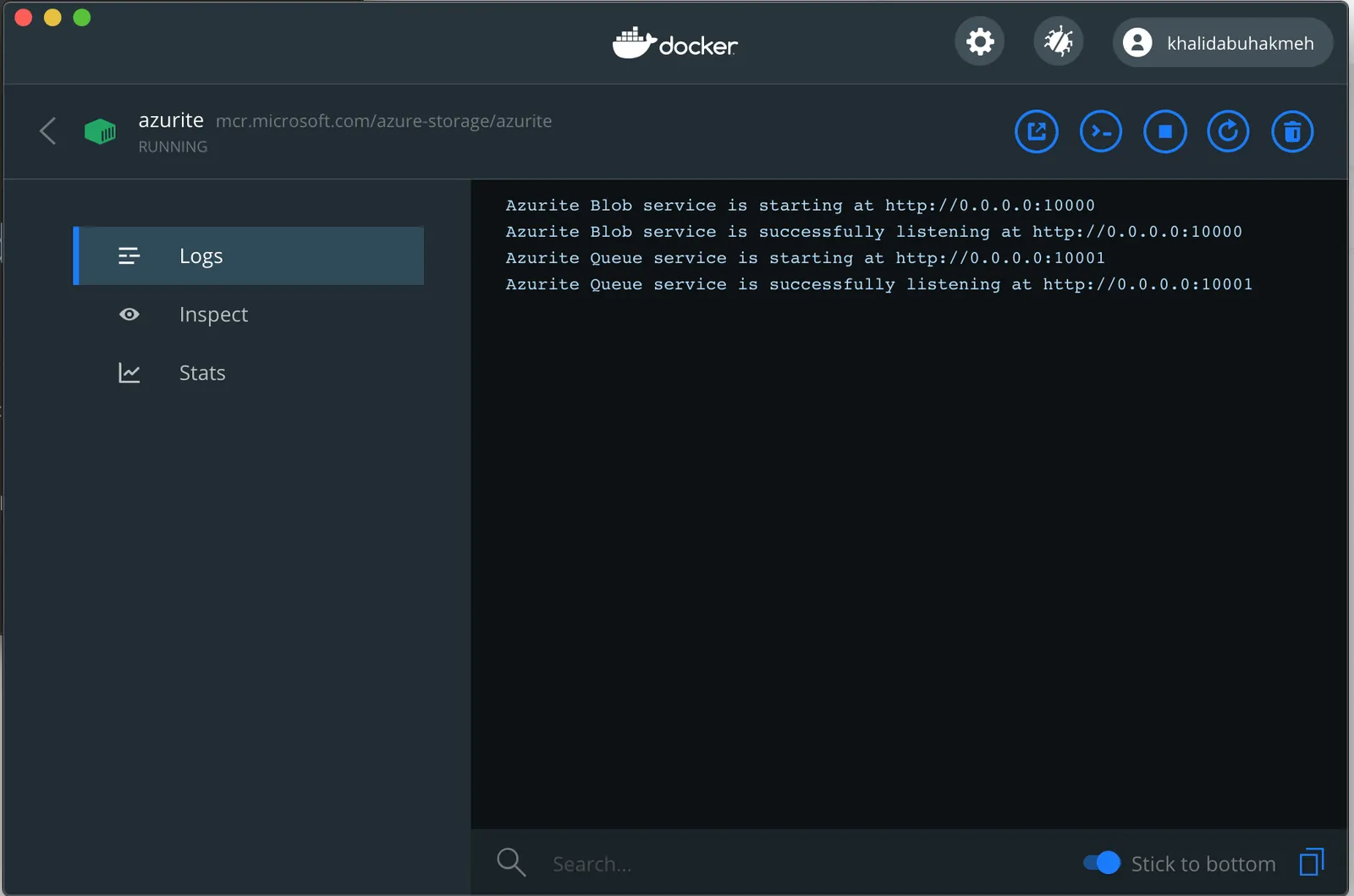Open azurite container in browser
Viewport: 1354px width, 896px height.
pos(1037,132)
